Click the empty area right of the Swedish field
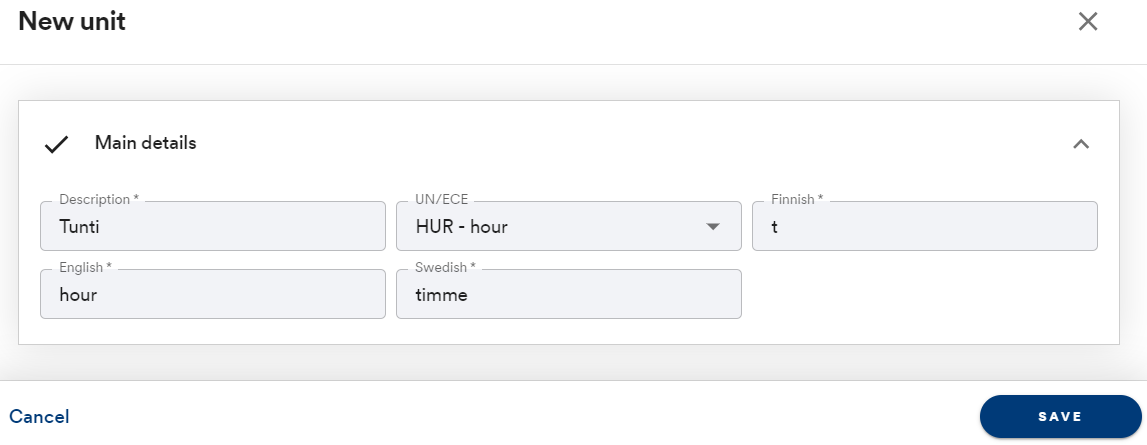The height and width of the screenshot is (445, 1147). [x=925, y=294]
